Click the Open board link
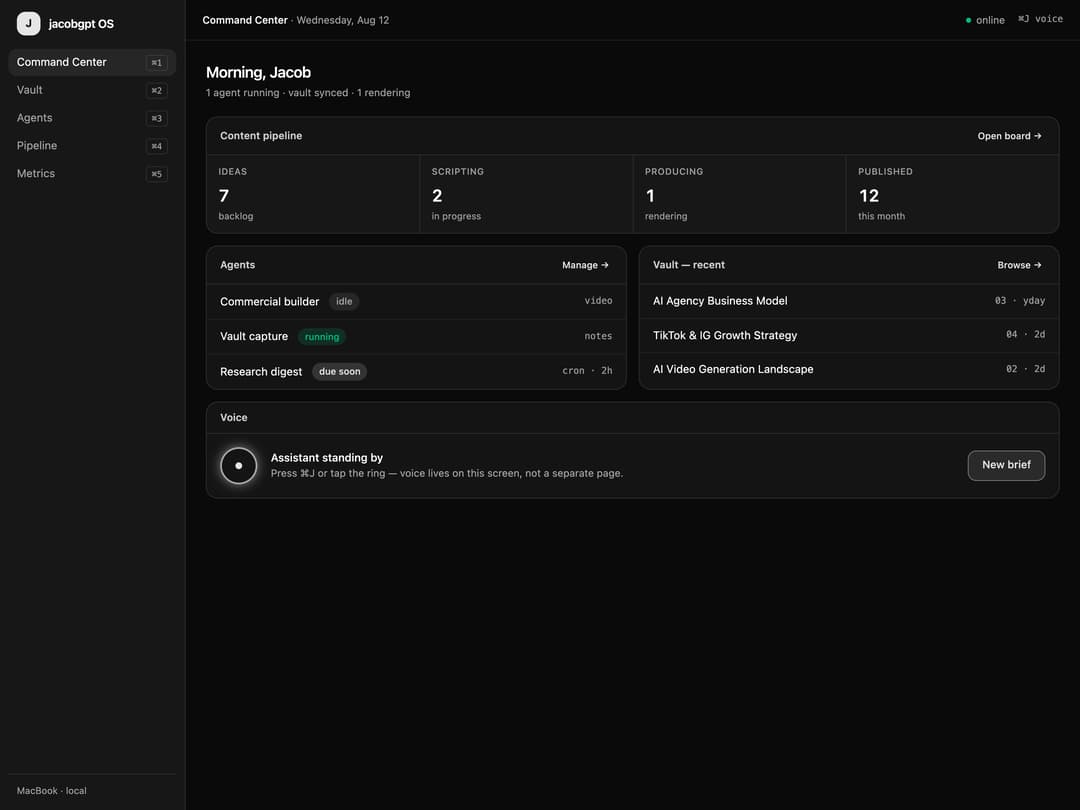The height and width of the screenshot is (810, 1080). [x=1009, y=136]
